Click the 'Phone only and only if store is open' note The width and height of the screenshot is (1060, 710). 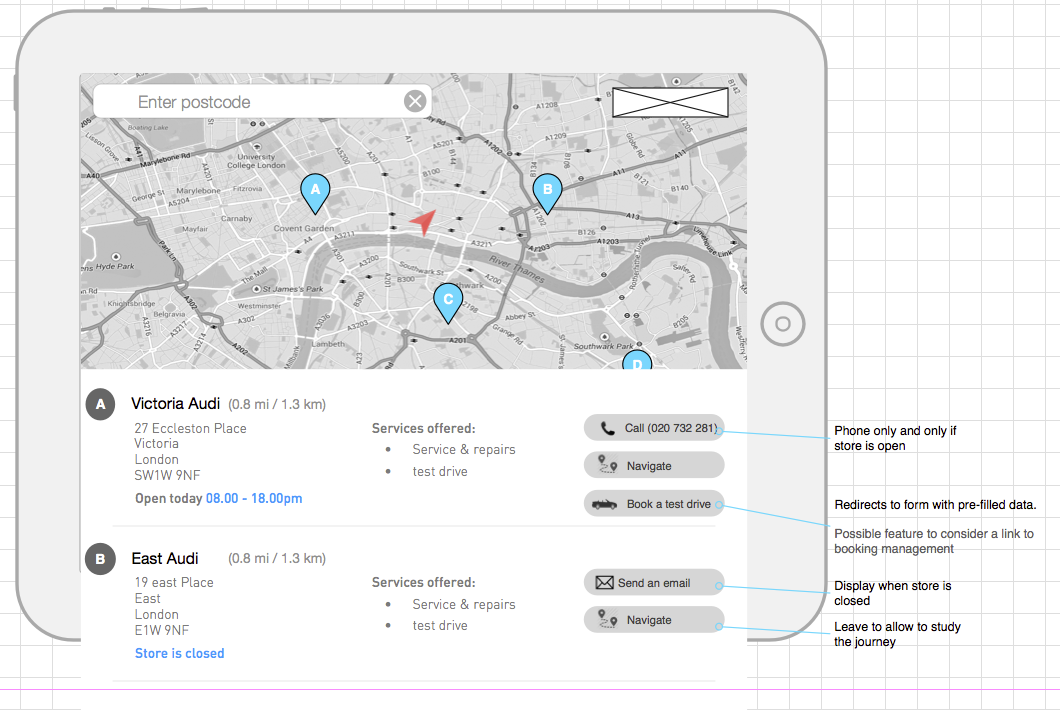[895, 438]
